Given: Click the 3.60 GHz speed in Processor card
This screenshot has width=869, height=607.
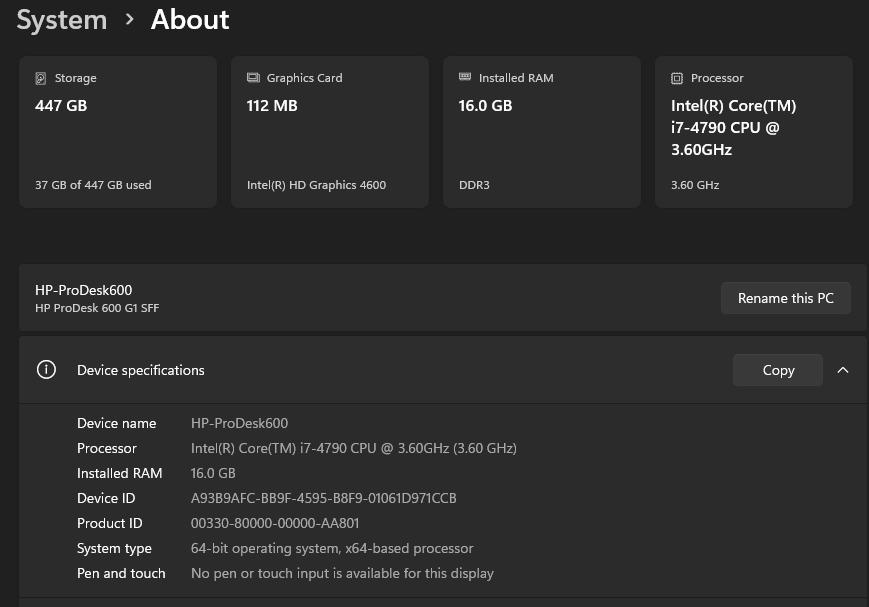Looking at the screenshot, I should tap(695, 185).
